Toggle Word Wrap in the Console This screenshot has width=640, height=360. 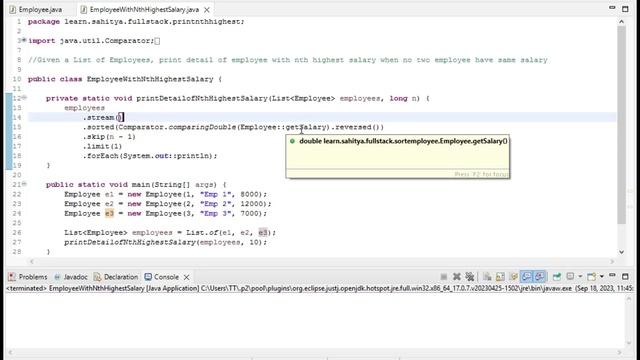coord(513,277)
